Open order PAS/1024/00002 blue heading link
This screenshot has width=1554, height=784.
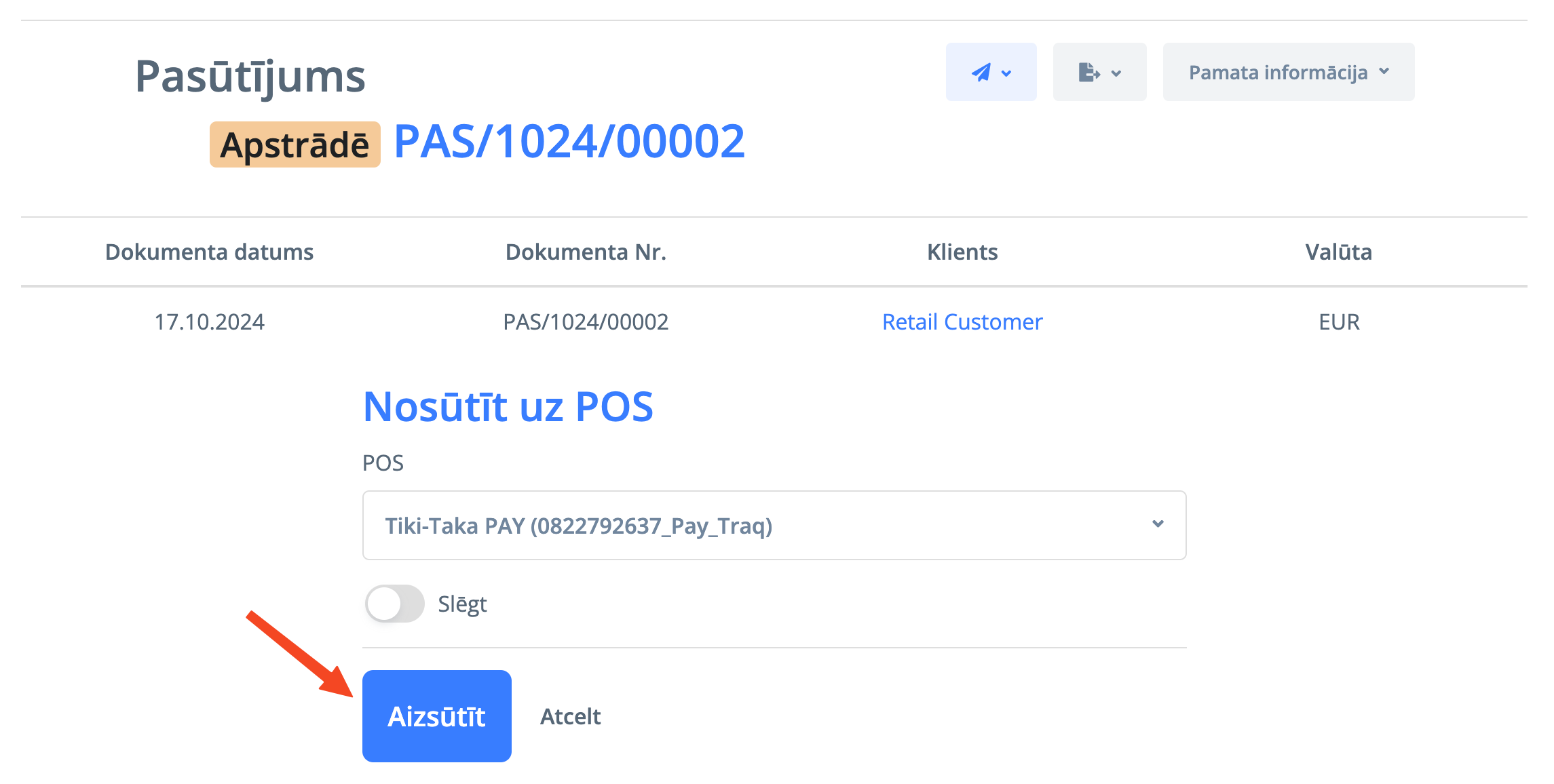pyautogui.click(x=569, y=142)
